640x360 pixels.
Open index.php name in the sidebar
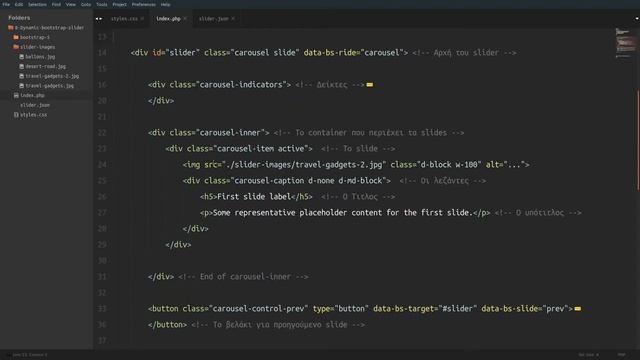32,96
